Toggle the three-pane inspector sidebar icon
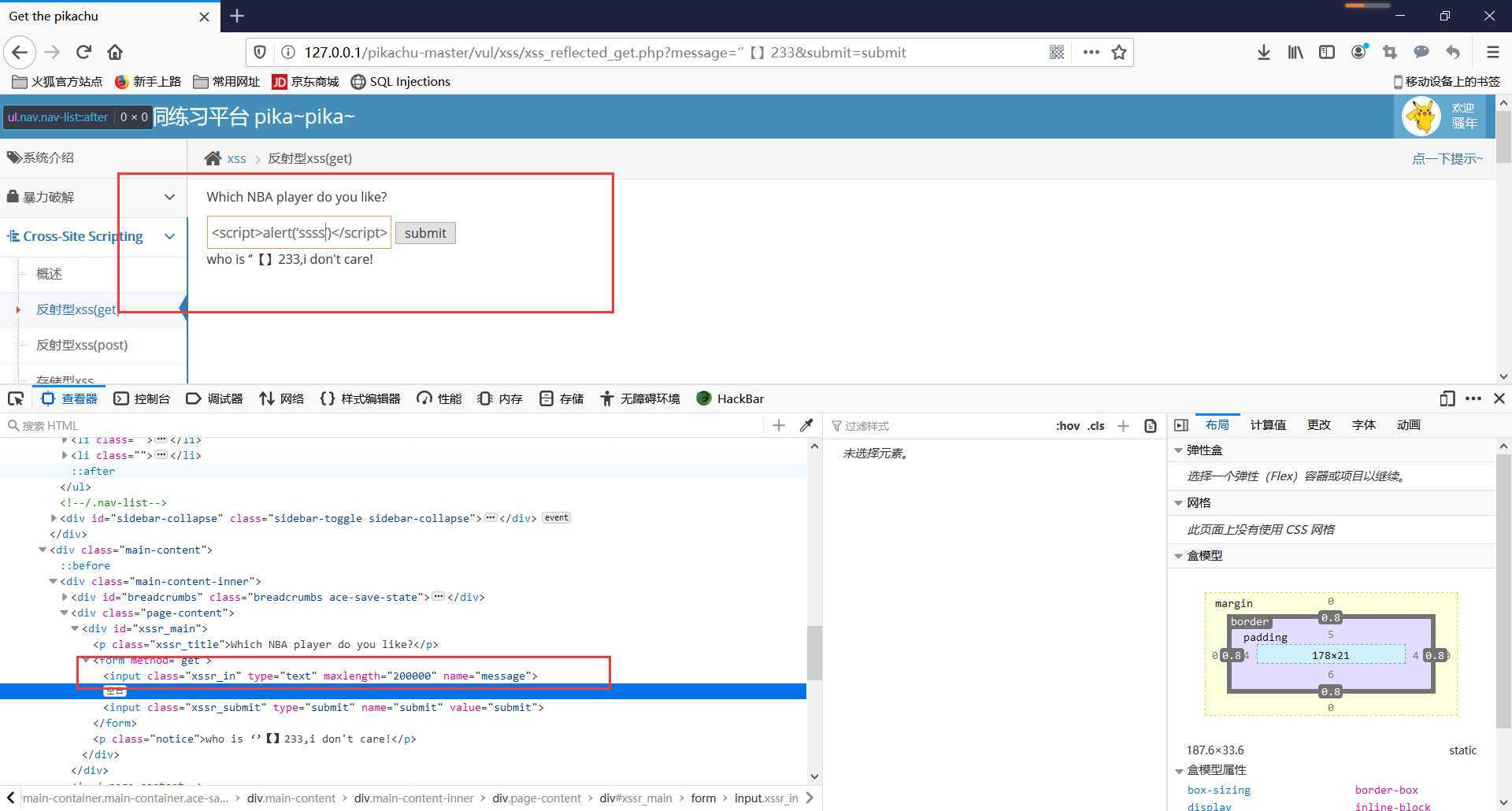The height and width of the screenshot is (811, 1512). point(1181,425)
